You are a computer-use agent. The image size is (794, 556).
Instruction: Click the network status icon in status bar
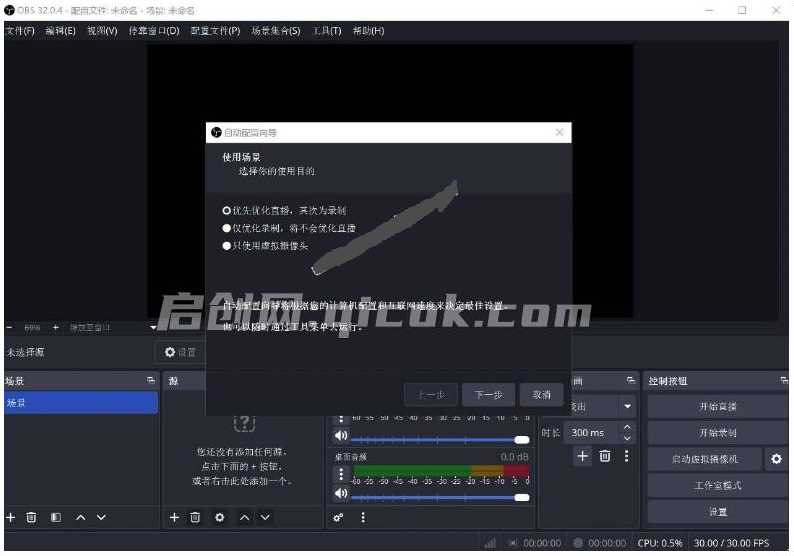click(490, 543)
